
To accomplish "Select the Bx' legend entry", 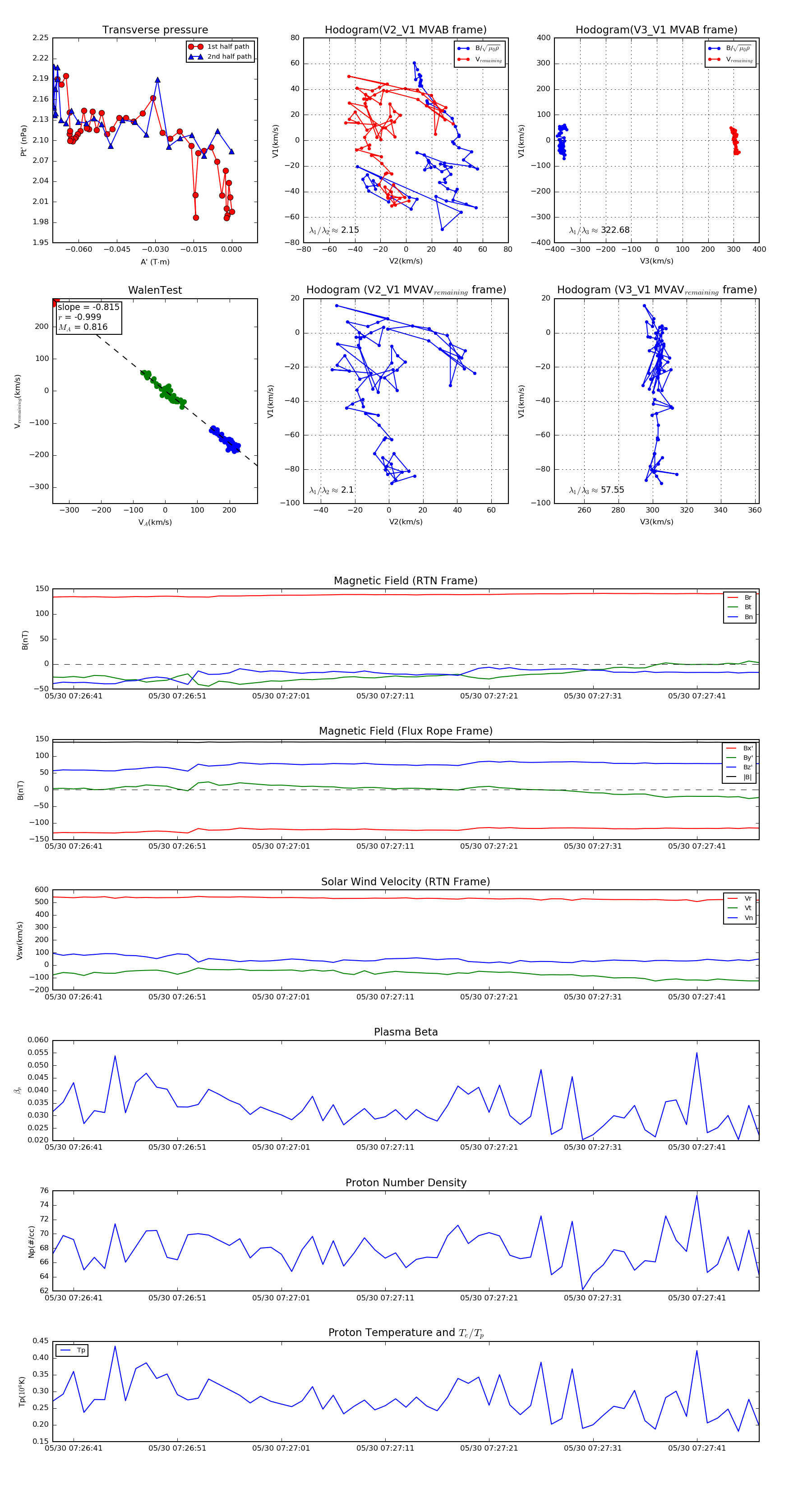I will 739,748.
